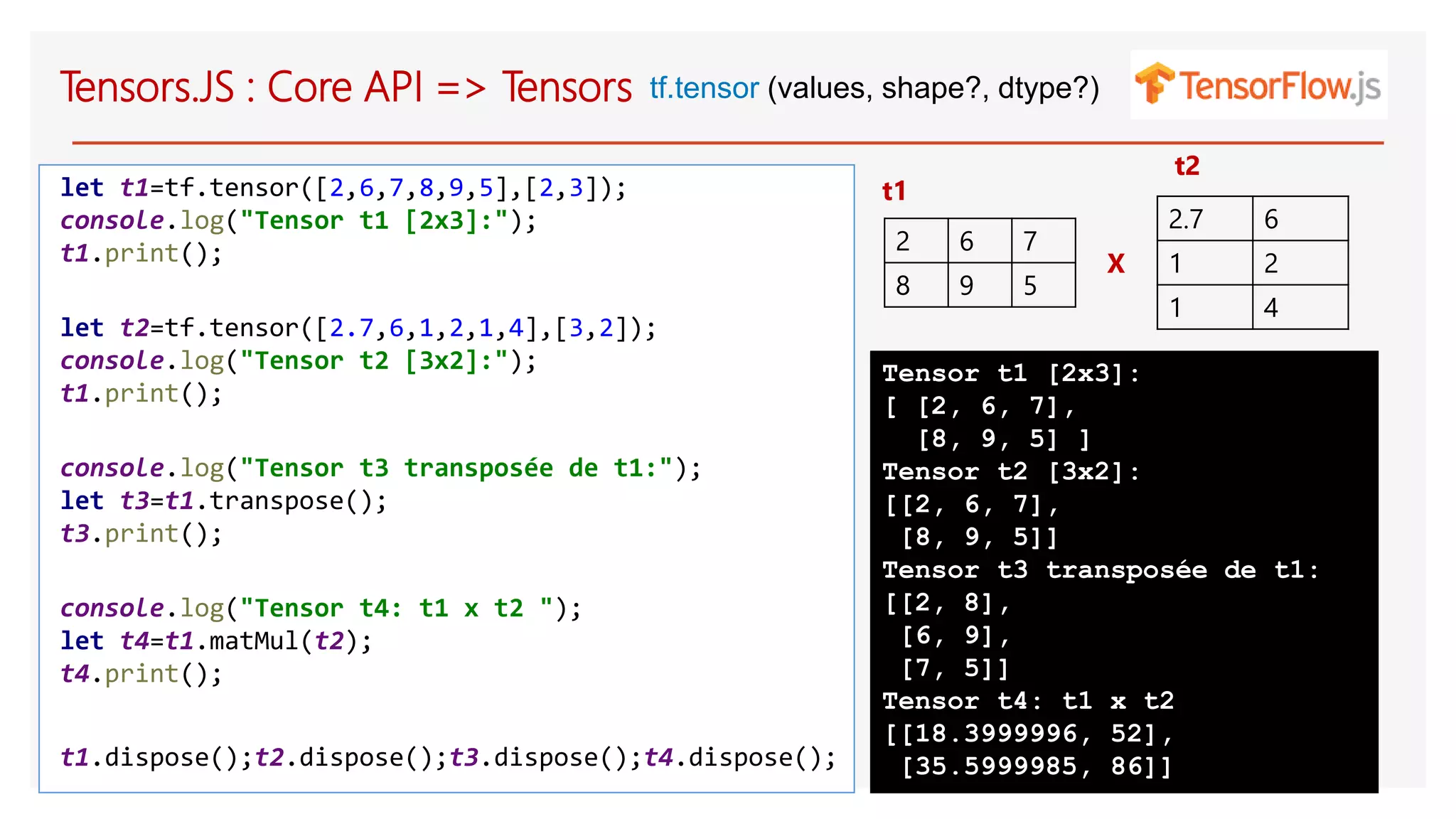Click the t1 matrix cell containing 2

916,241
